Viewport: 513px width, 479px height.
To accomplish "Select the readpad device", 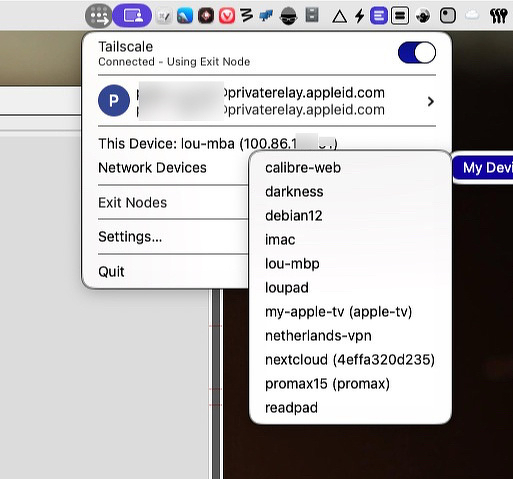I will click(350, 408).
